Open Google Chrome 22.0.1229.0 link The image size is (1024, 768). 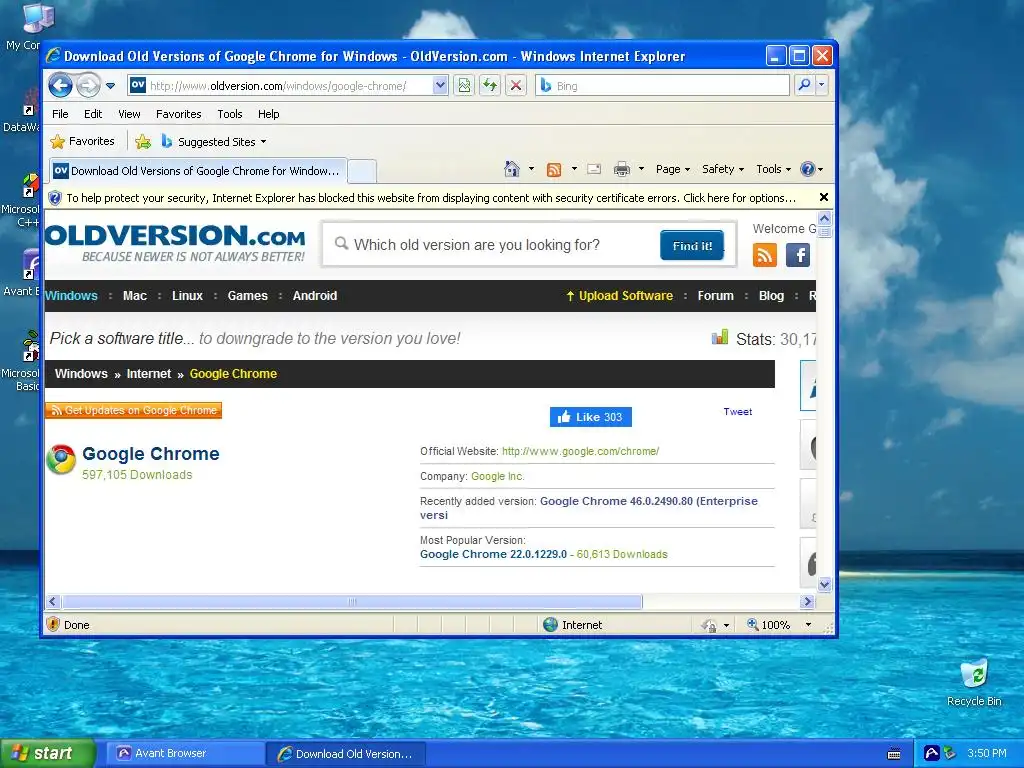pos(493,554)
